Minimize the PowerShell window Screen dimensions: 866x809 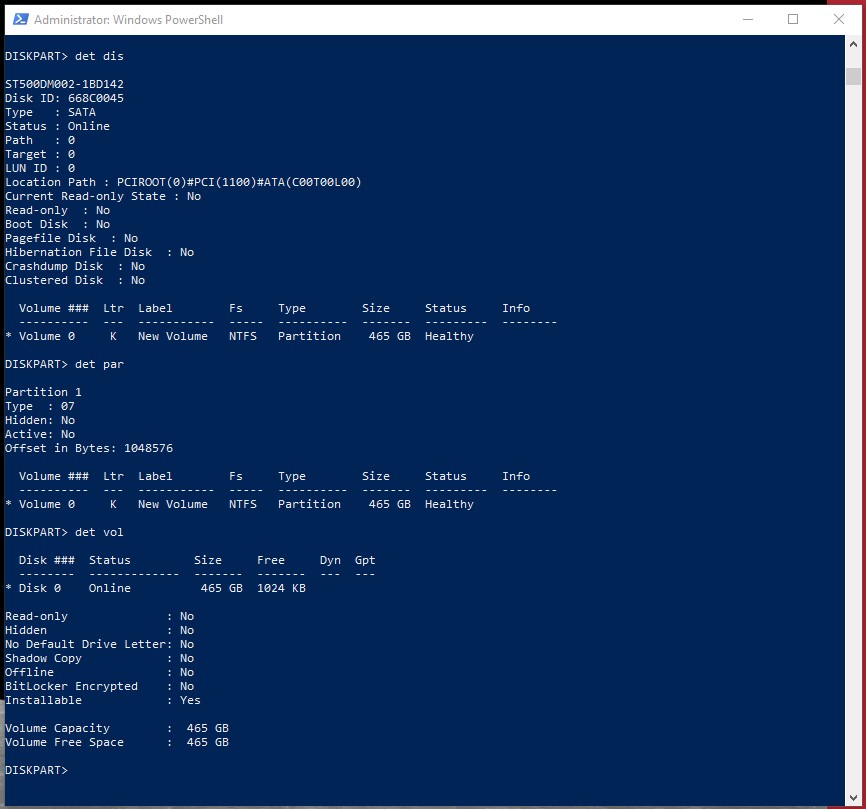point(748,19)
